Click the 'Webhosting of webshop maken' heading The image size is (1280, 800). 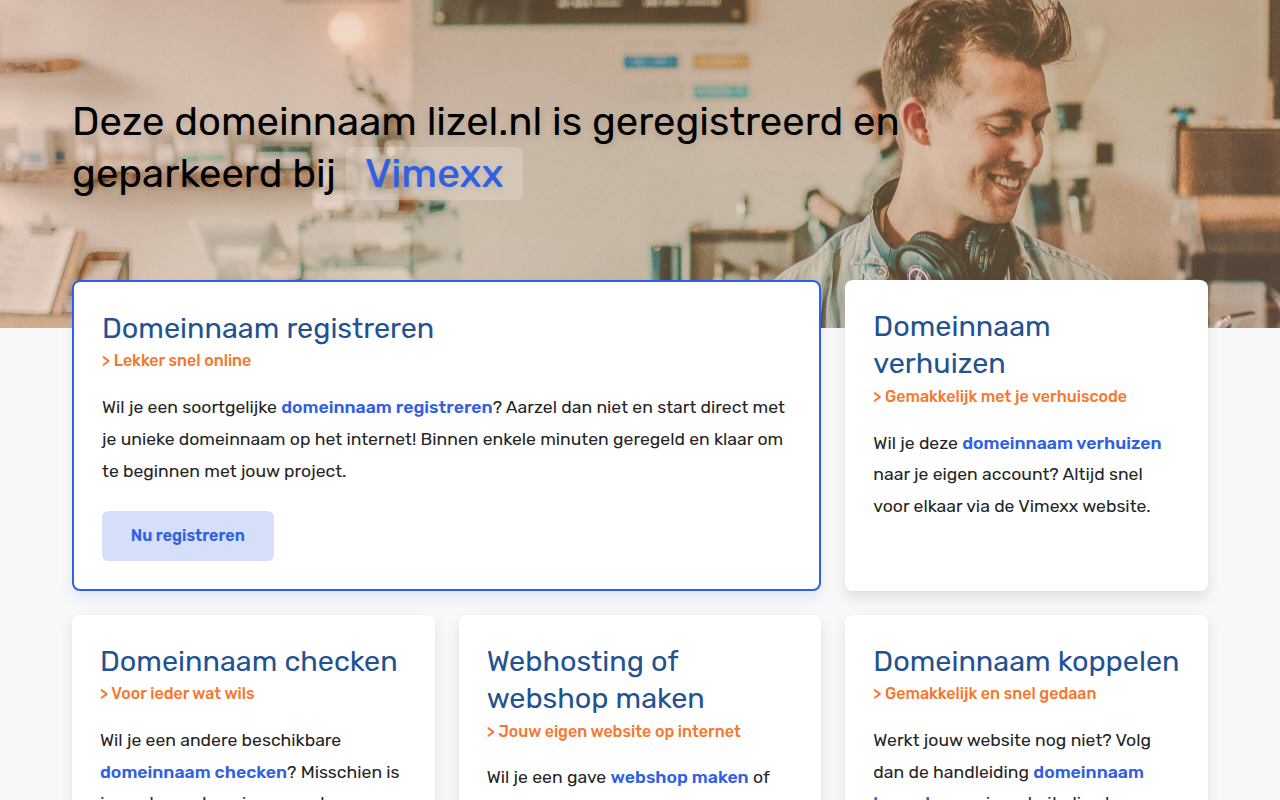coord(596,679)
